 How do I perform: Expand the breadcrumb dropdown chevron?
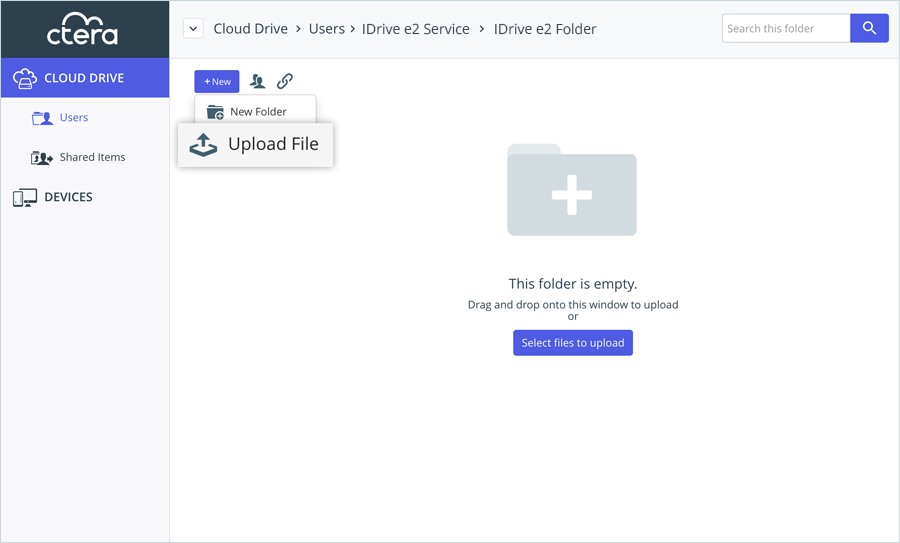[x=193, y=29]
